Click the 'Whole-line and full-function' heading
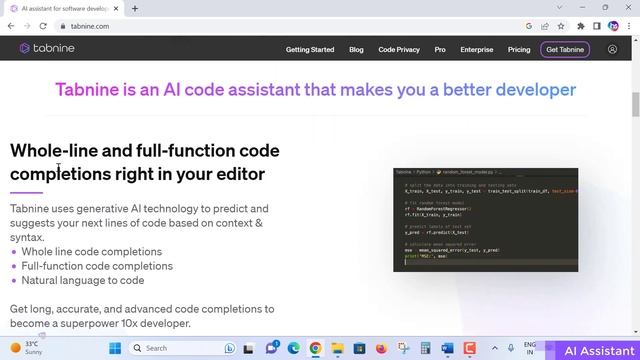640x360 pixels. coord(144,162)
